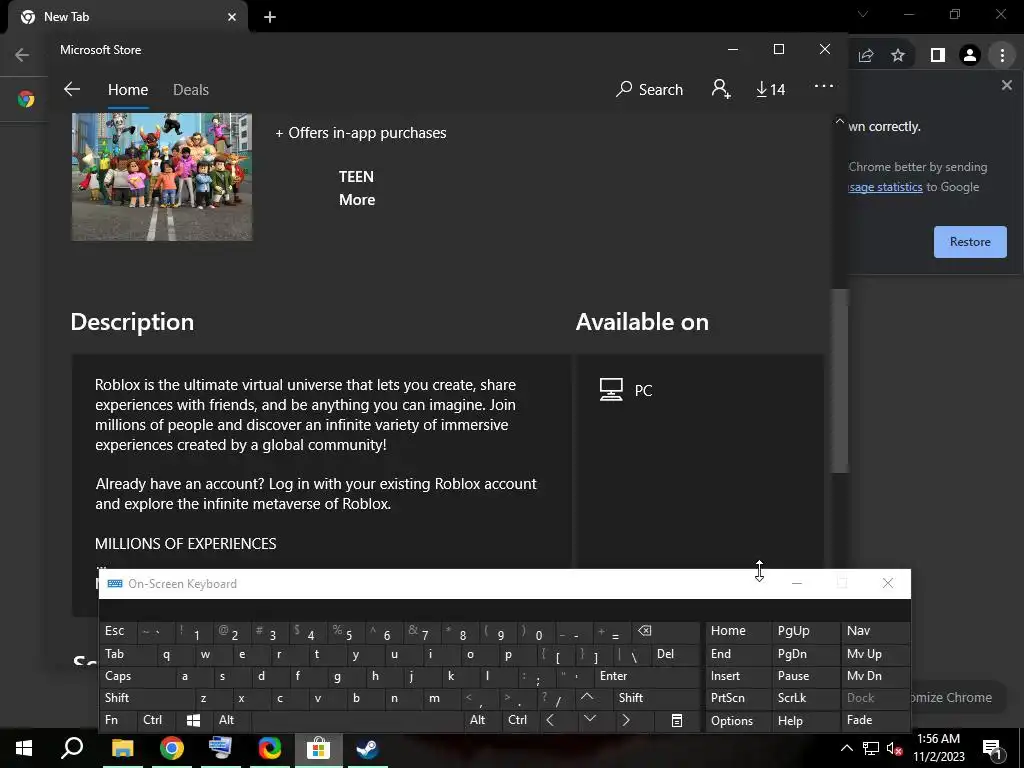Open taskbar search magnifier
This screenshot has height=768, width=1024.
72,748
